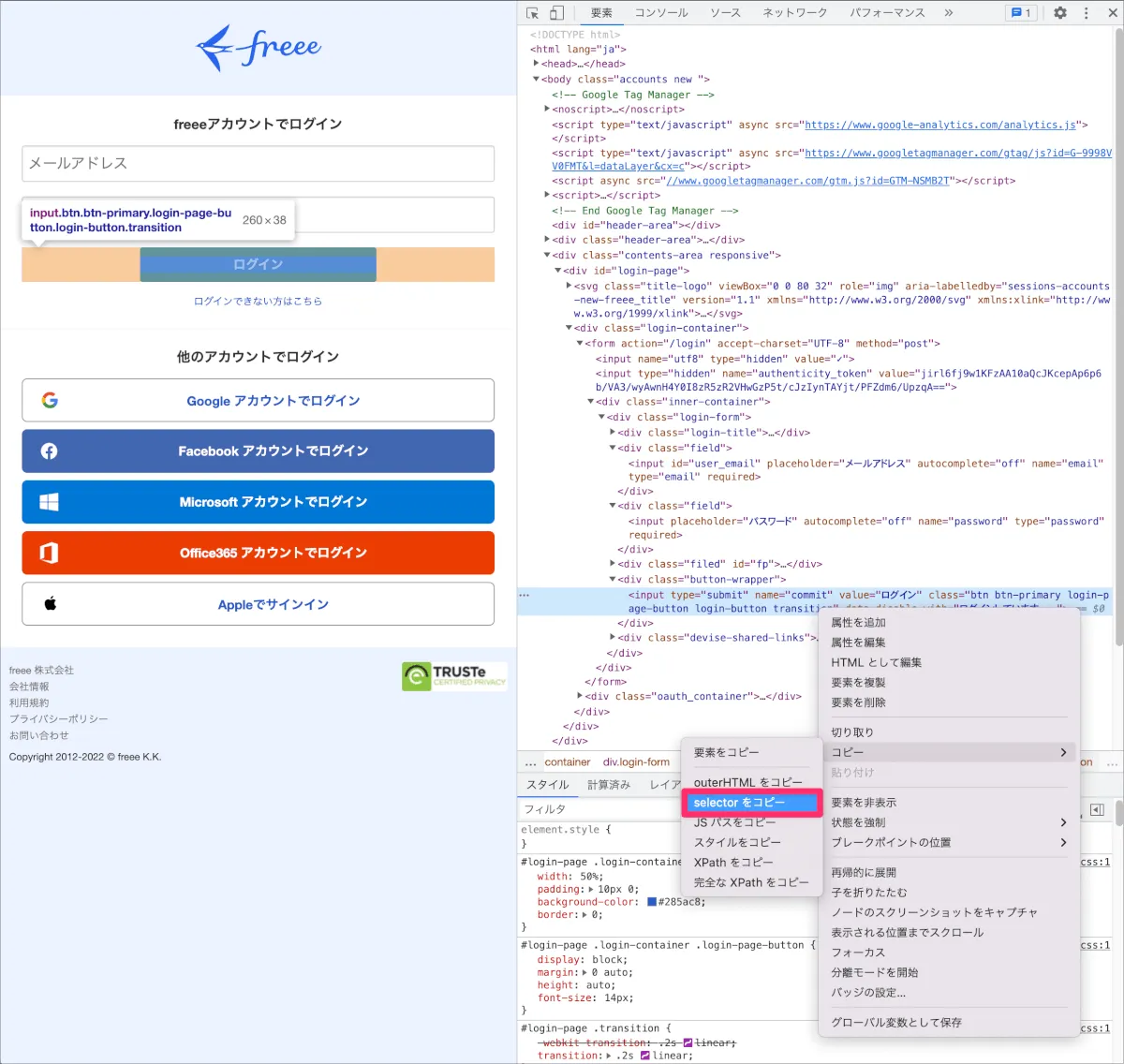Select div.login-form in breadcrumb bar
Image resolution: width=1124 pixels, height=1064 pixels.
pos(636,762)
